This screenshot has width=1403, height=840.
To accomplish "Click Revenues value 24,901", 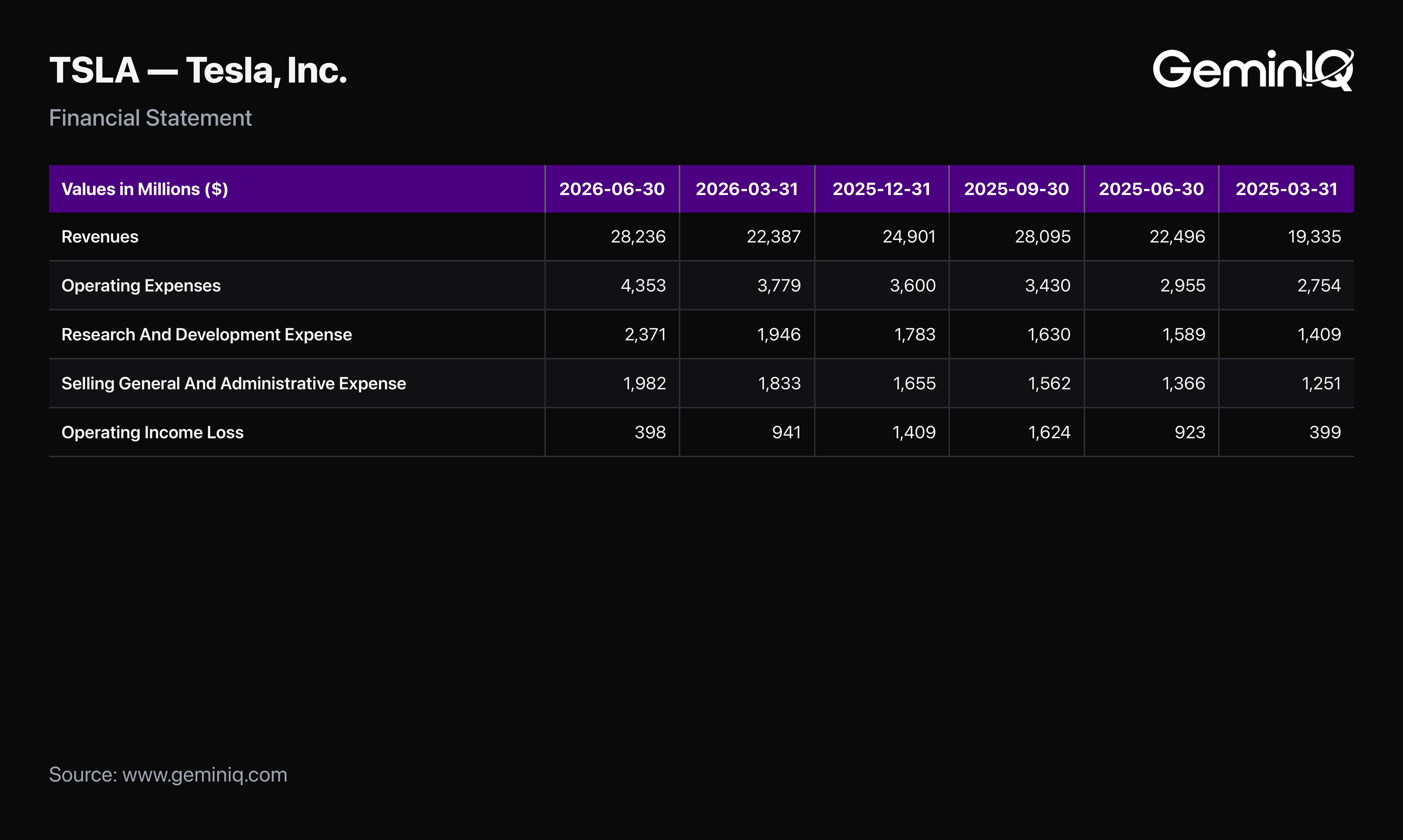I will (x=909, y=237).
